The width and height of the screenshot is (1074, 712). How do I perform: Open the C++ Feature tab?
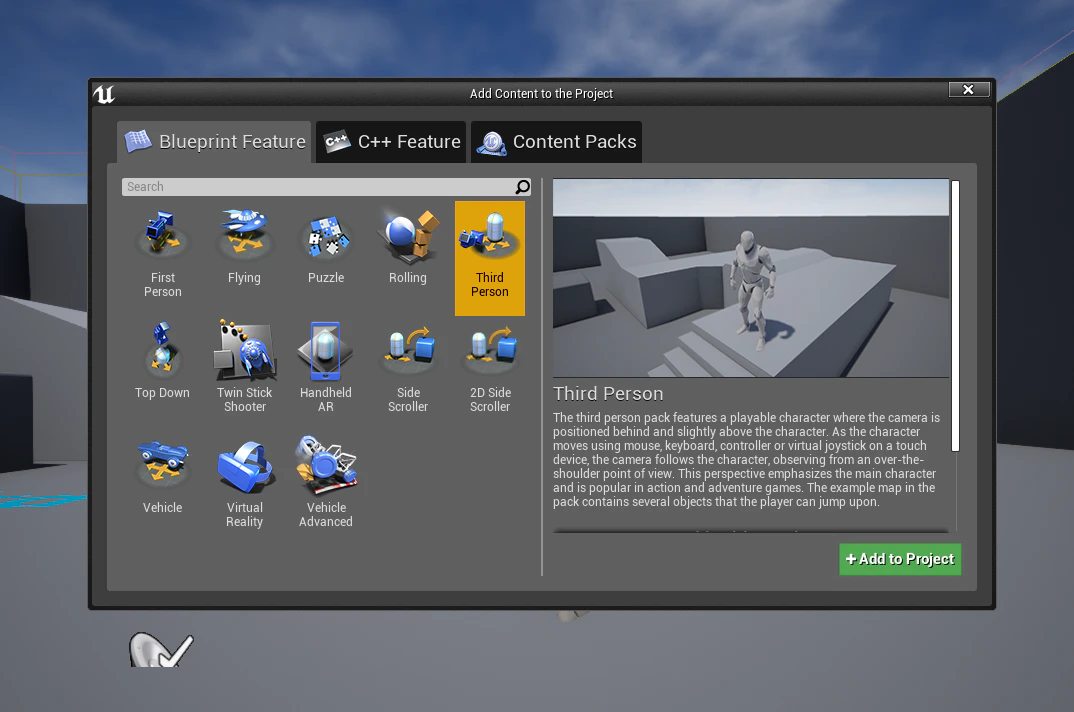point(391,142)
